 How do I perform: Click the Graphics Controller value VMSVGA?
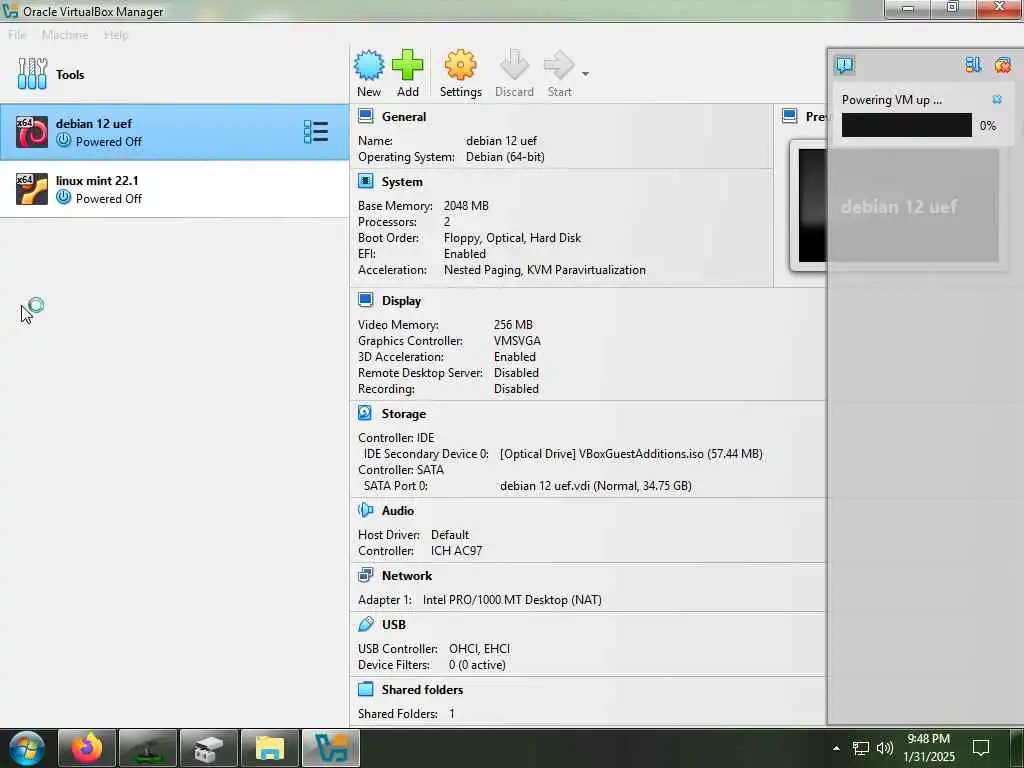point(517,341)
